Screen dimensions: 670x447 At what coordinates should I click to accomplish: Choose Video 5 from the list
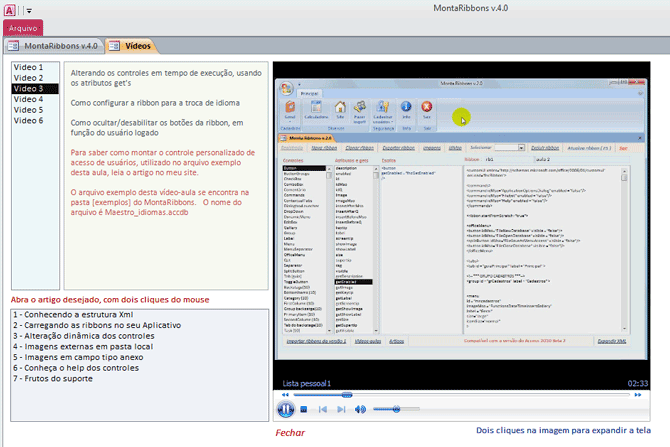click(x=28, y=110)
